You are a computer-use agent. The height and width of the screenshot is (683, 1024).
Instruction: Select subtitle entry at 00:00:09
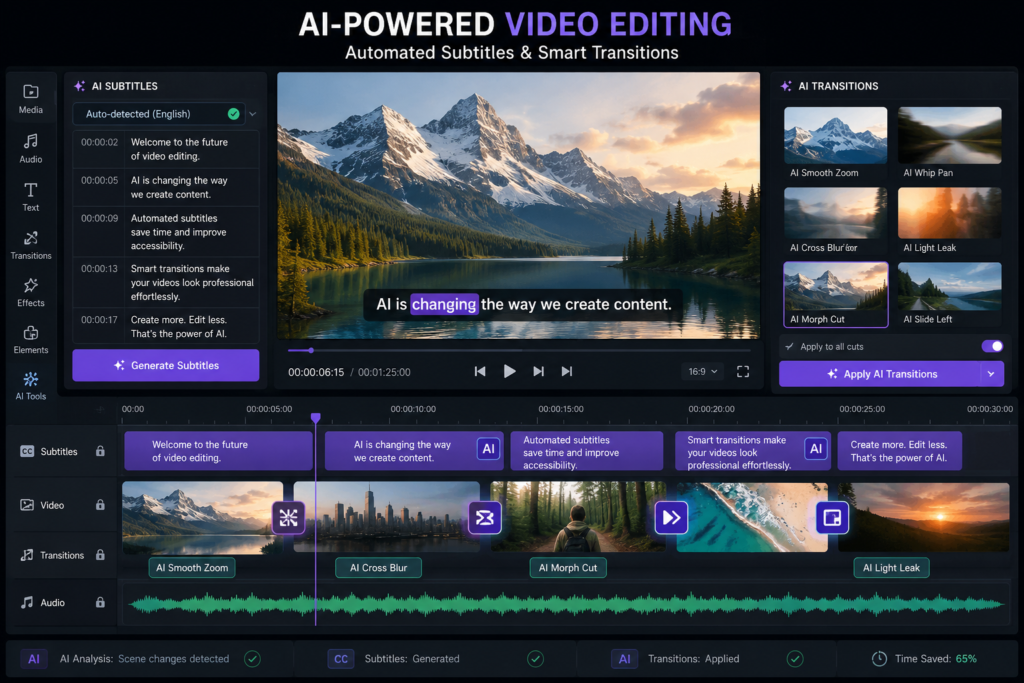click(166, 232)
